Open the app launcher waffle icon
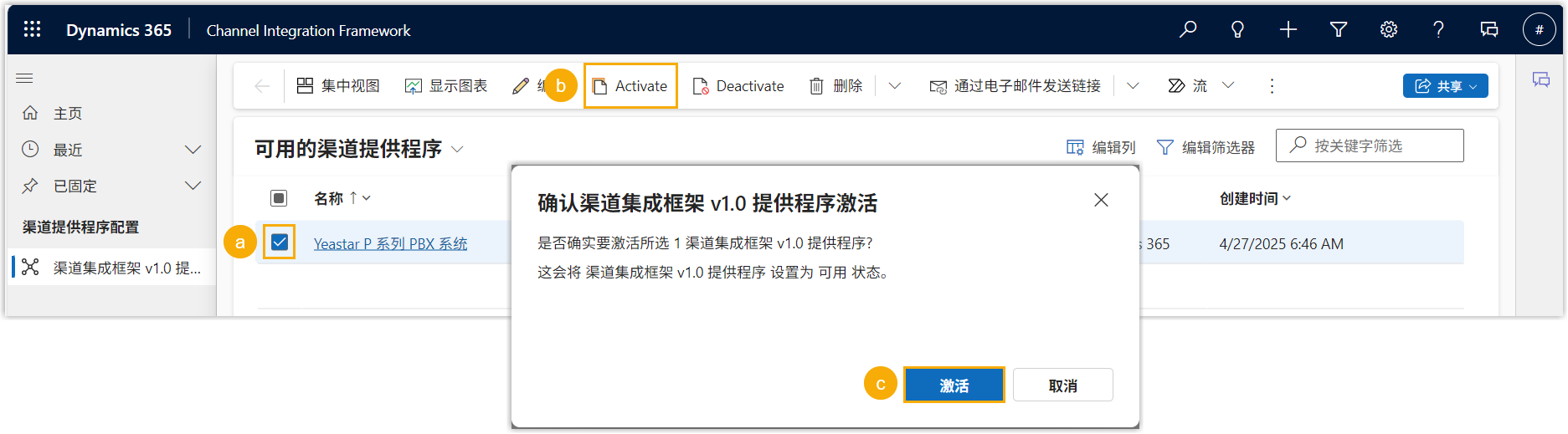 tap(32, 30)
